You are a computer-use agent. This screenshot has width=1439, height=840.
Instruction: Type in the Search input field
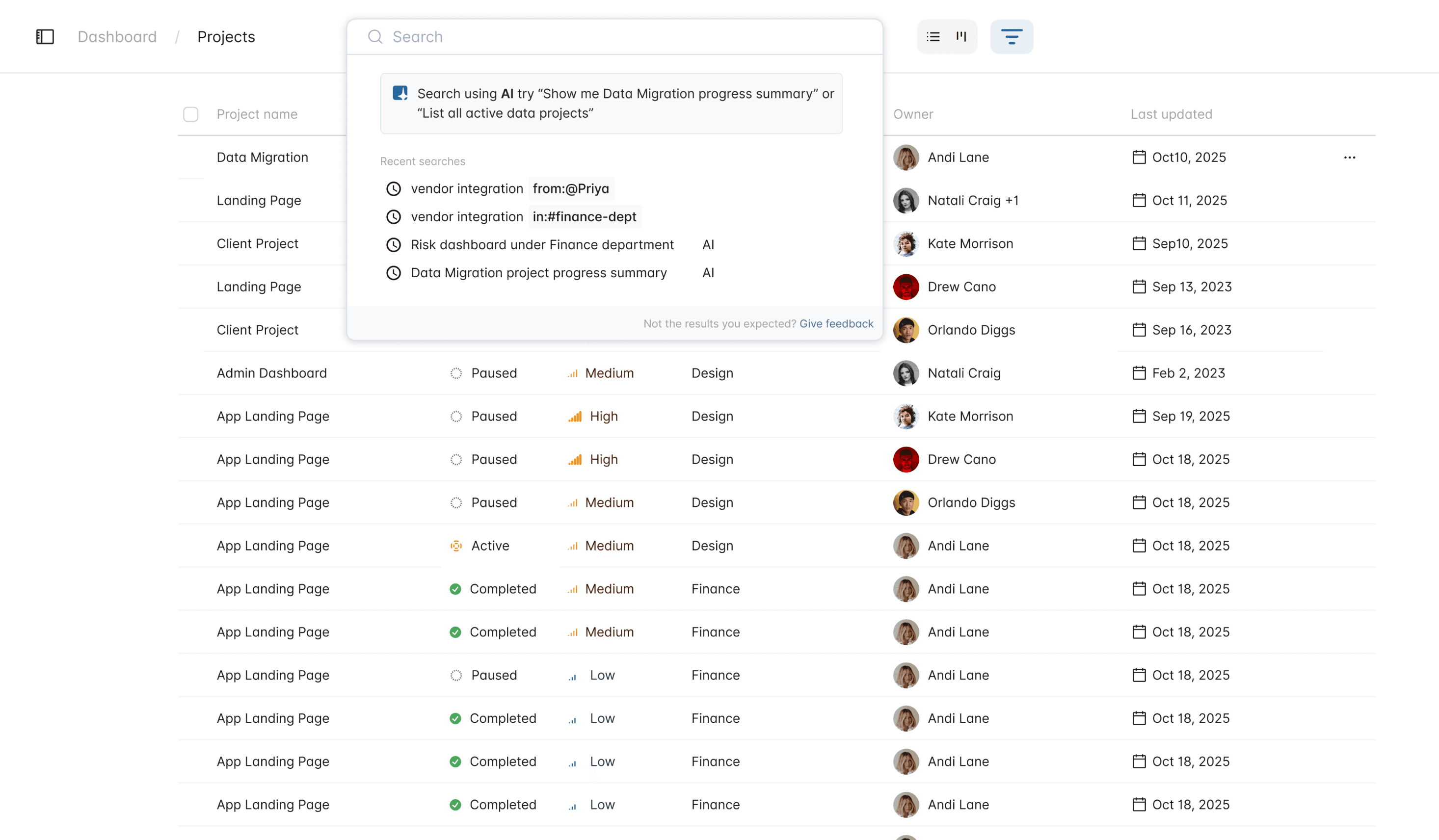click(628, 36)
